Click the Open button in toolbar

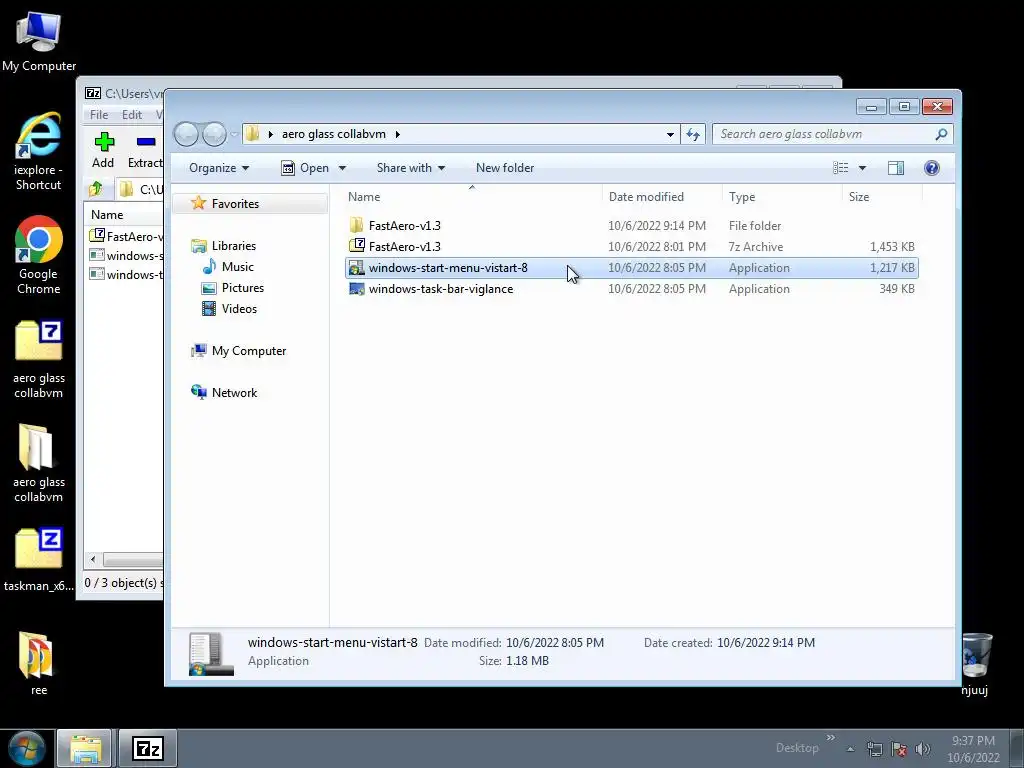coord(305,168)
